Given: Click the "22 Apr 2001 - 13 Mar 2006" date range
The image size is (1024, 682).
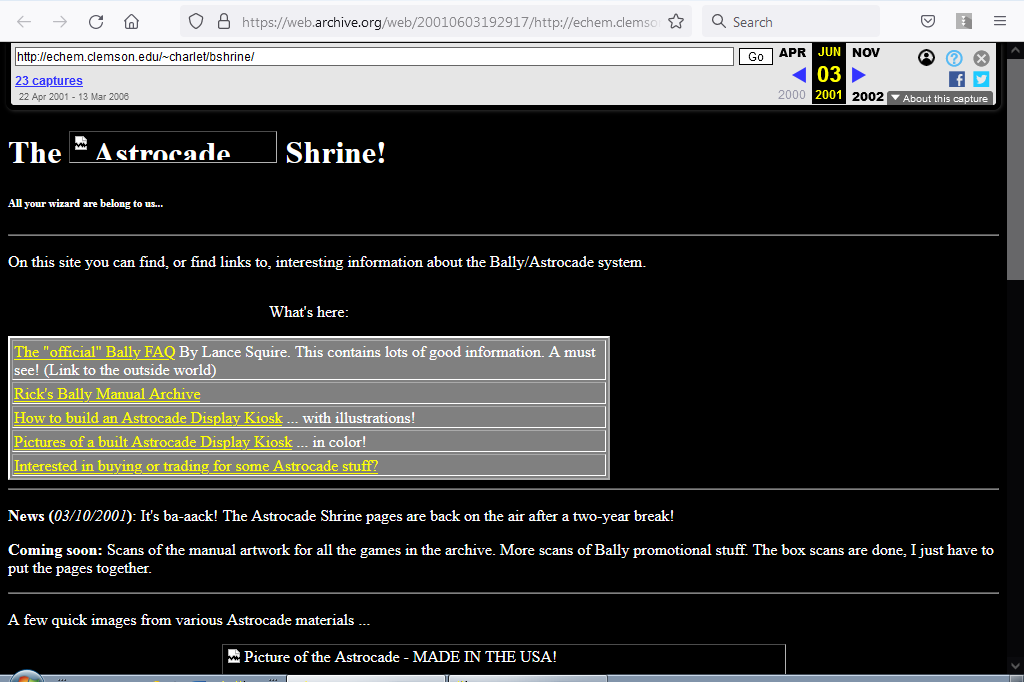Looking at the screenshot, I should click(x=74, y=97).
